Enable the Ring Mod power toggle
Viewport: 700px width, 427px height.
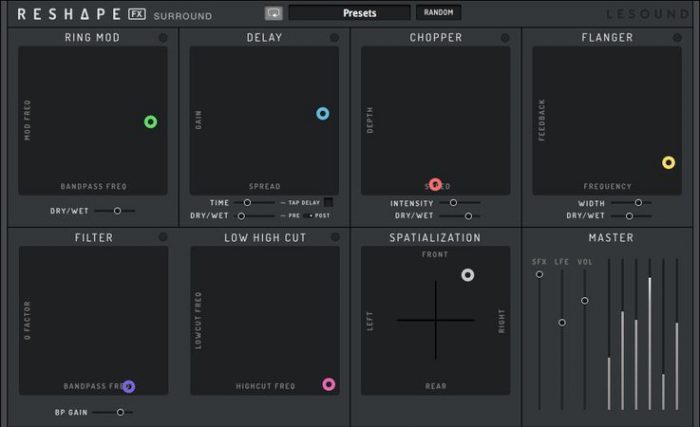(163, 38)
